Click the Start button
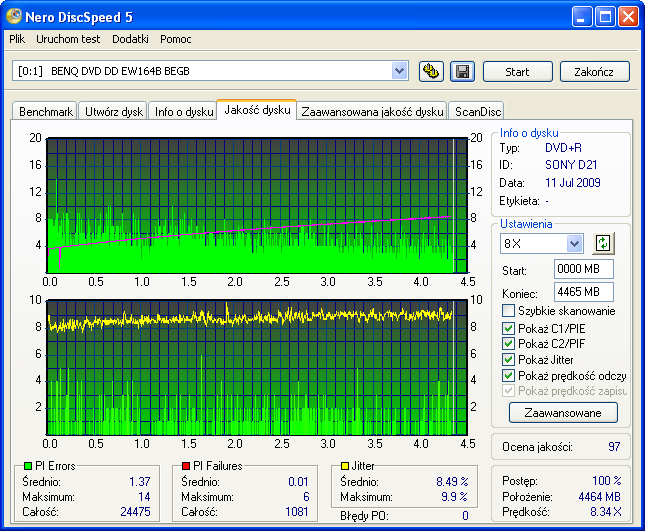 click(517, 72)
